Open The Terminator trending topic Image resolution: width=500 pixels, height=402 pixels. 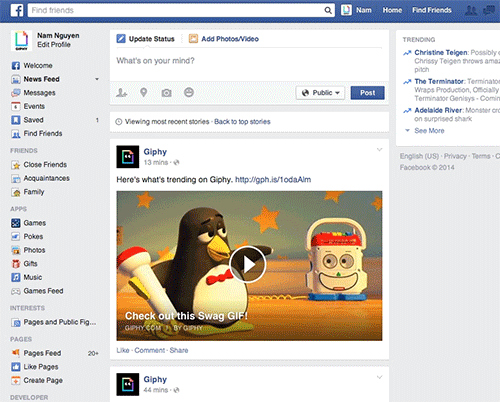[x=439, y=82]
